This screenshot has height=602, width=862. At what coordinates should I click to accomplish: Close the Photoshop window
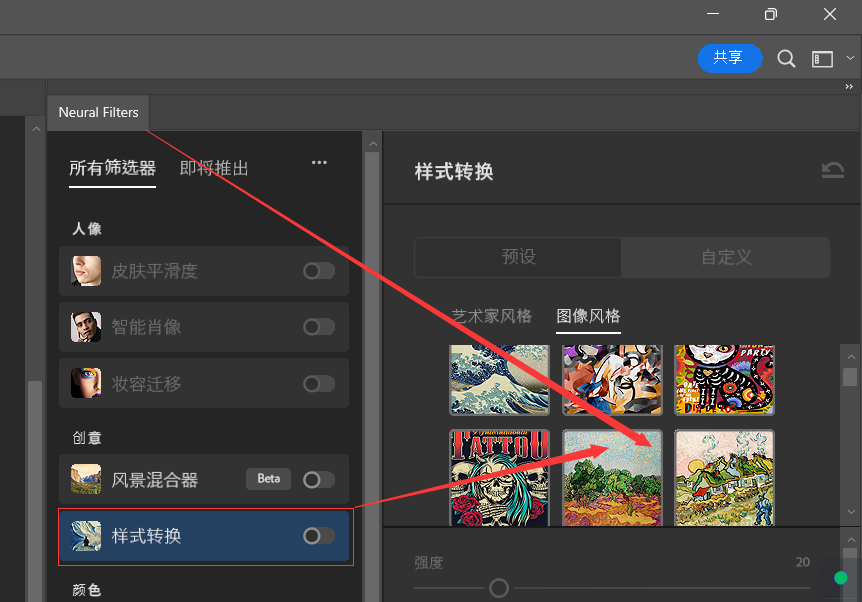tap(830, 14)
